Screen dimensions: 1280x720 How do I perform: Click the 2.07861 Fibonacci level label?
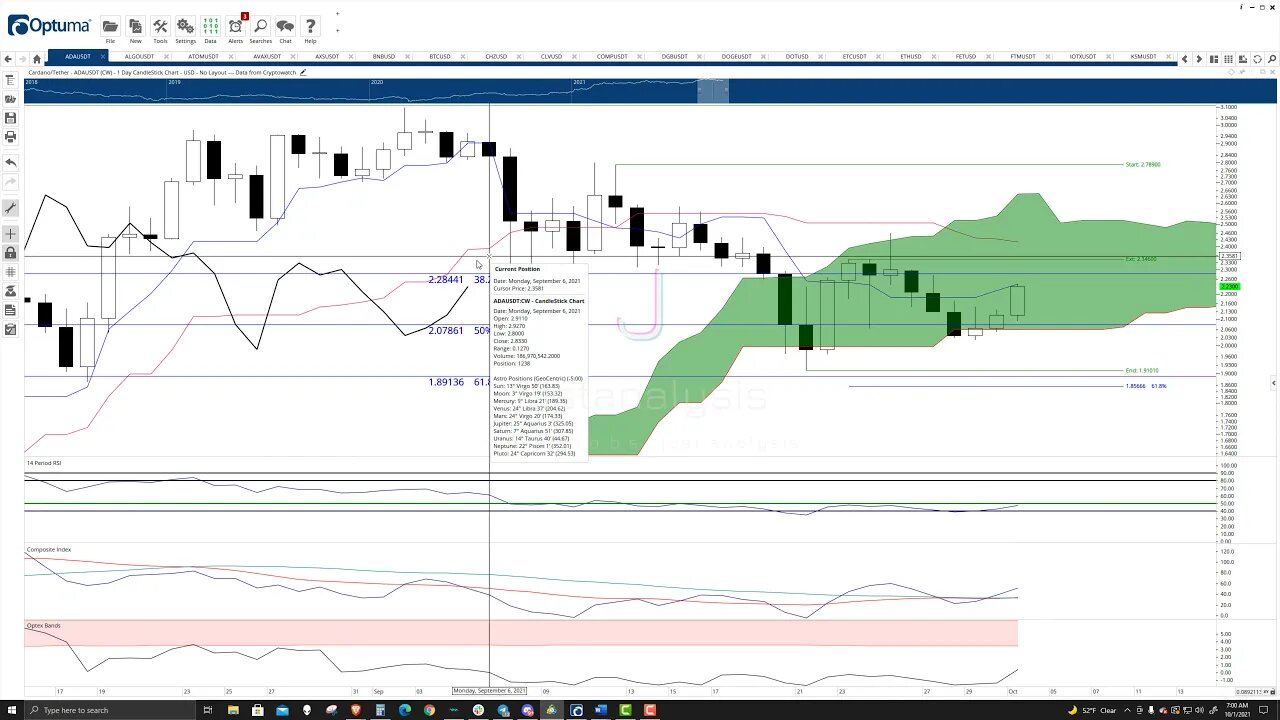point(445,331)
